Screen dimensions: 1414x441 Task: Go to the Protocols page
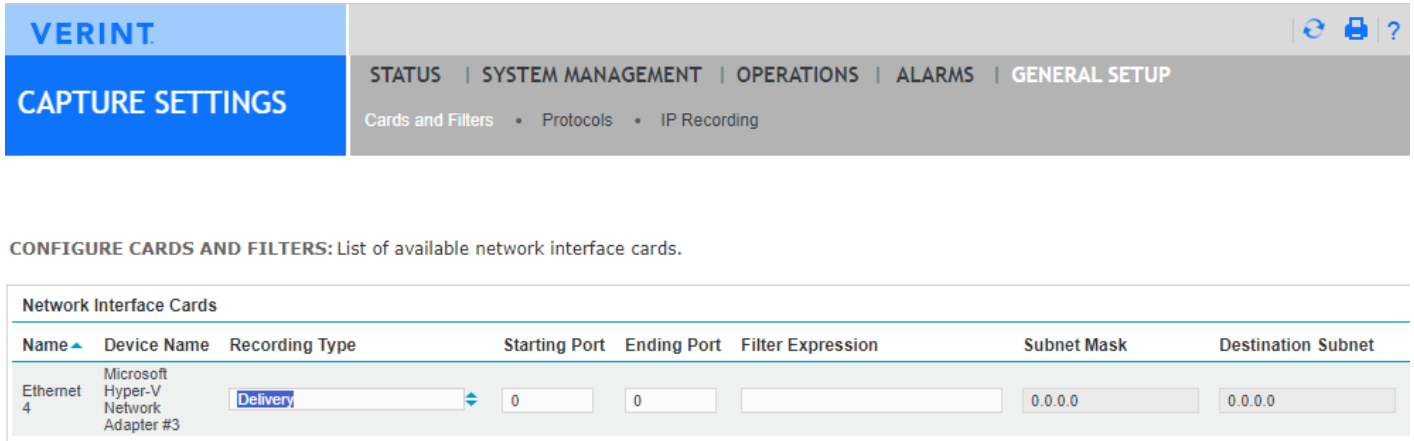[577, 120]
